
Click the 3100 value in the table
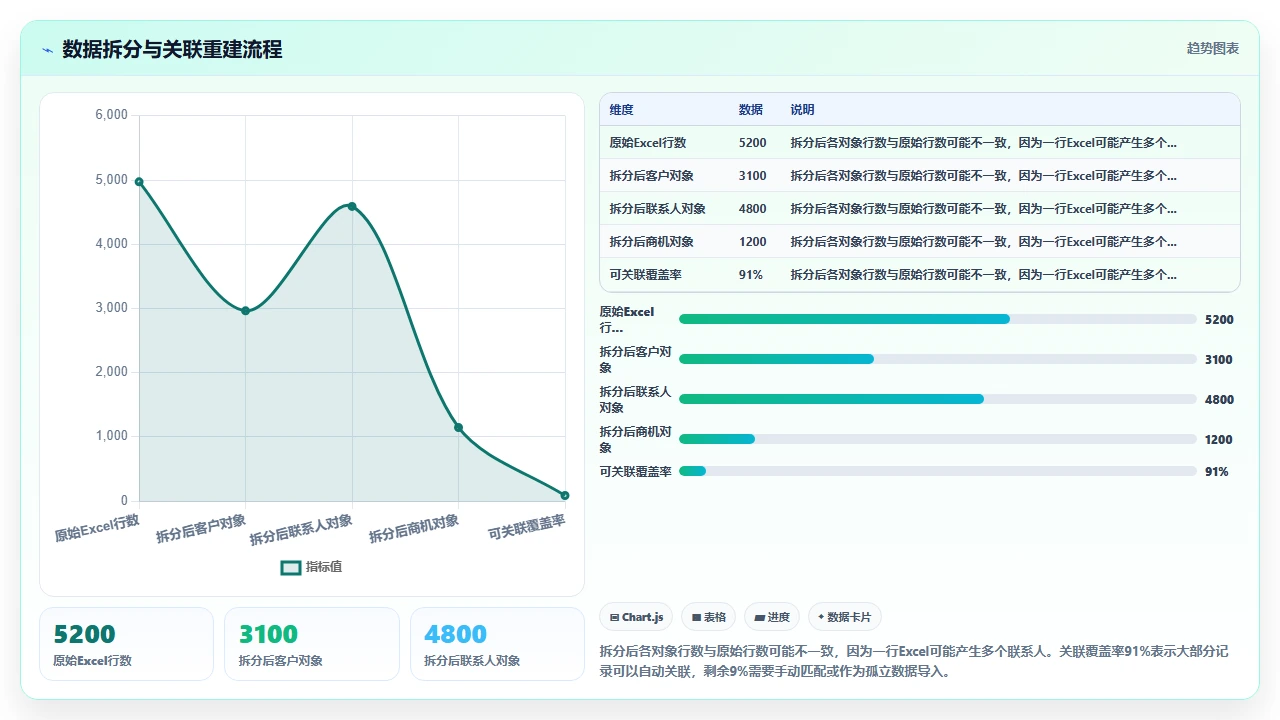pyautogui.click(x=753, y=176)
